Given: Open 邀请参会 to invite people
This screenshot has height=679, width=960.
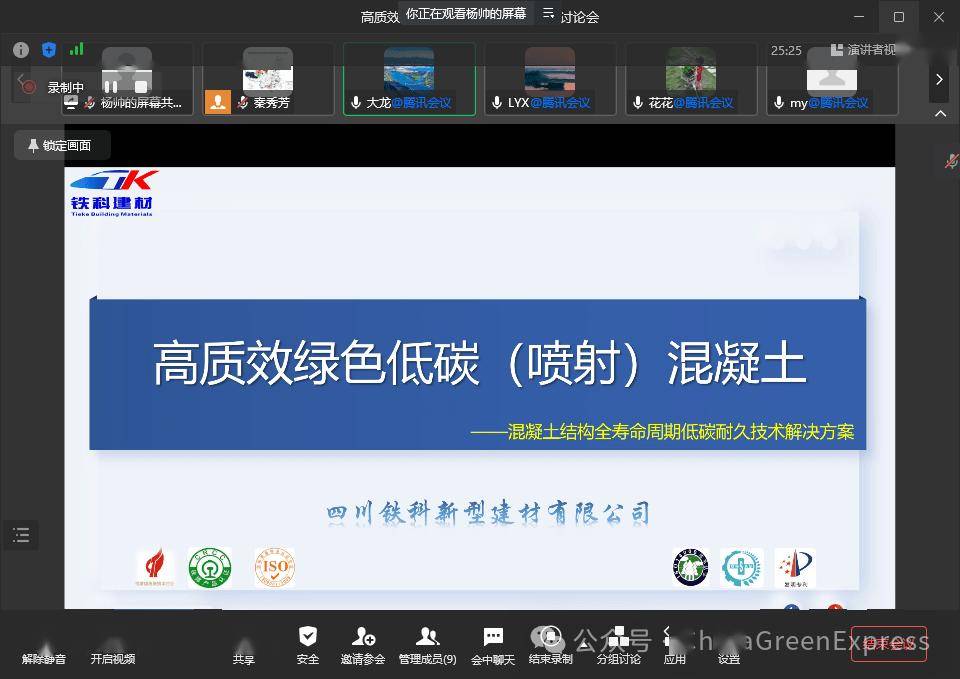Looking at the screenshot, I should pos(363,646).
